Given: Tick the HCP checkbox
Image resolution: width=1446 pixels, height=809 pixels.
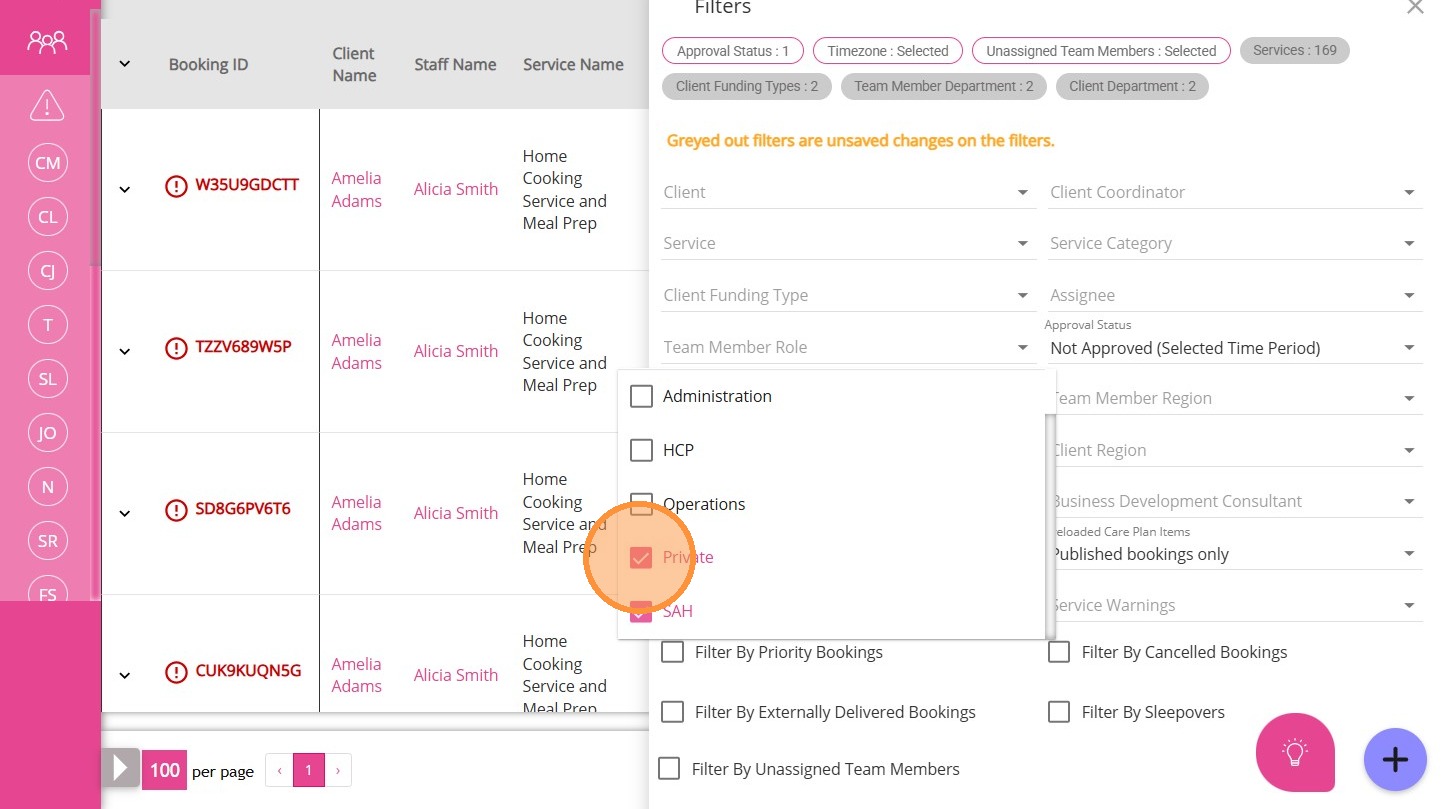Looking at the screenshot, I should [641, 451].
